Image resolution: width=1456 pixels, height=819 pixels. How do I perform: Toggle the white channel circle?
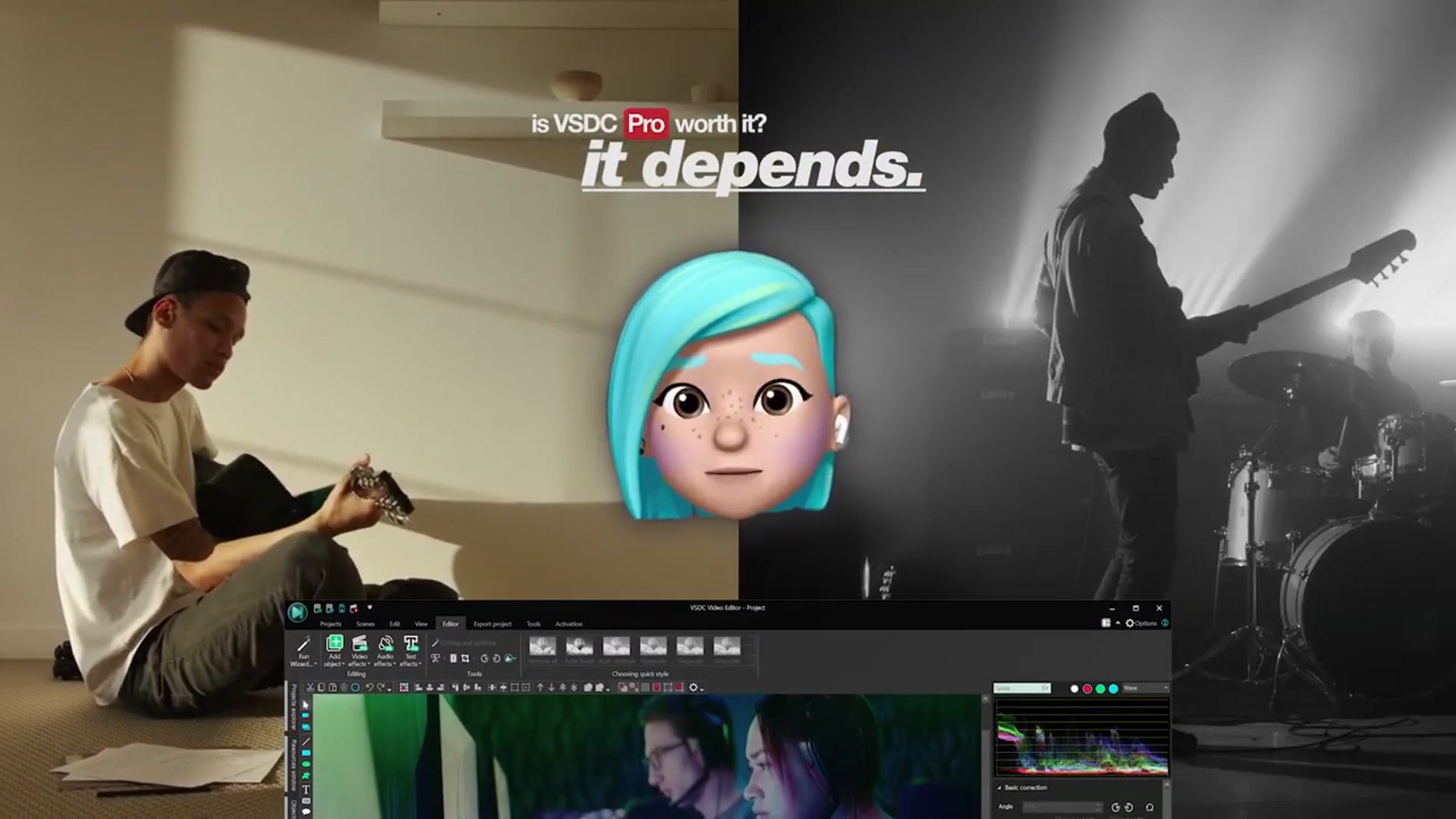click(x=1075, y=689)
